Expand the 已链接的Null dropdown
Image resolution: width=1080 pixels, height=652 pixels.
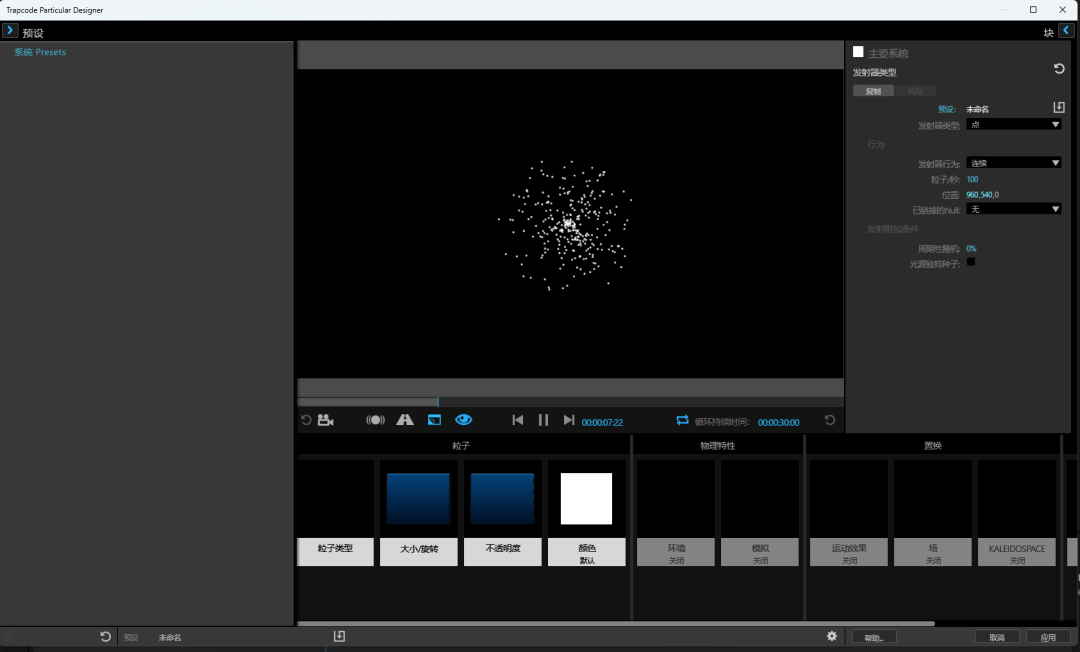click(x=1014, y=209)
